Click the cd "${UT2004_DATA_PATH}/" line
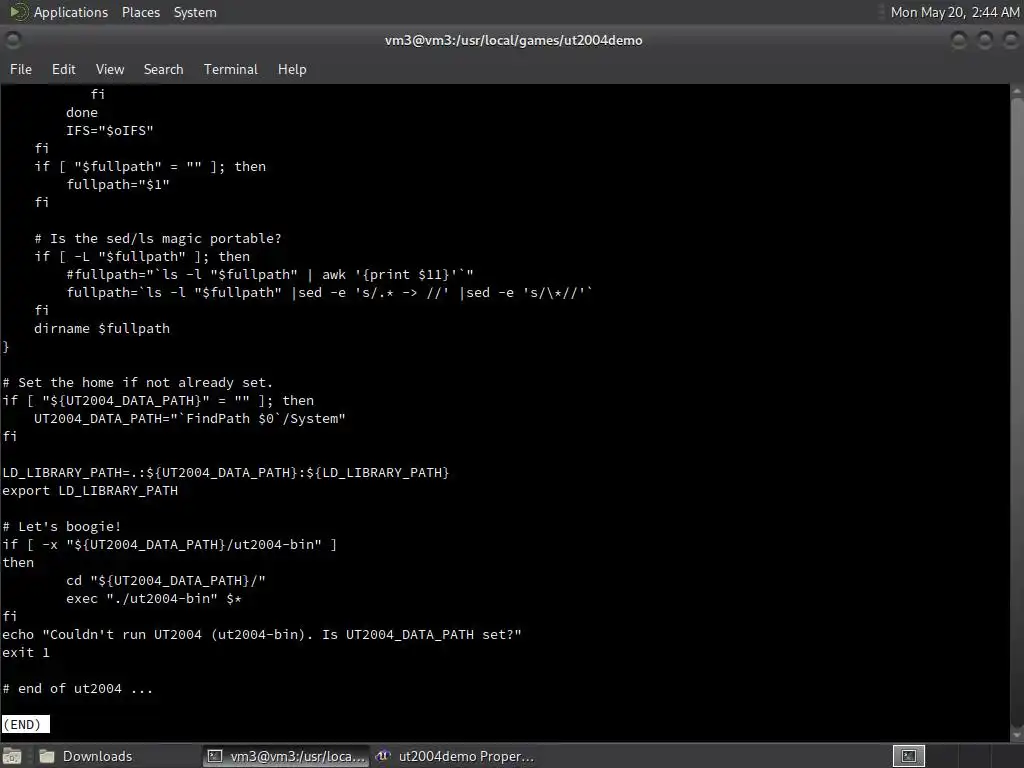 click(x=165, y=581)
